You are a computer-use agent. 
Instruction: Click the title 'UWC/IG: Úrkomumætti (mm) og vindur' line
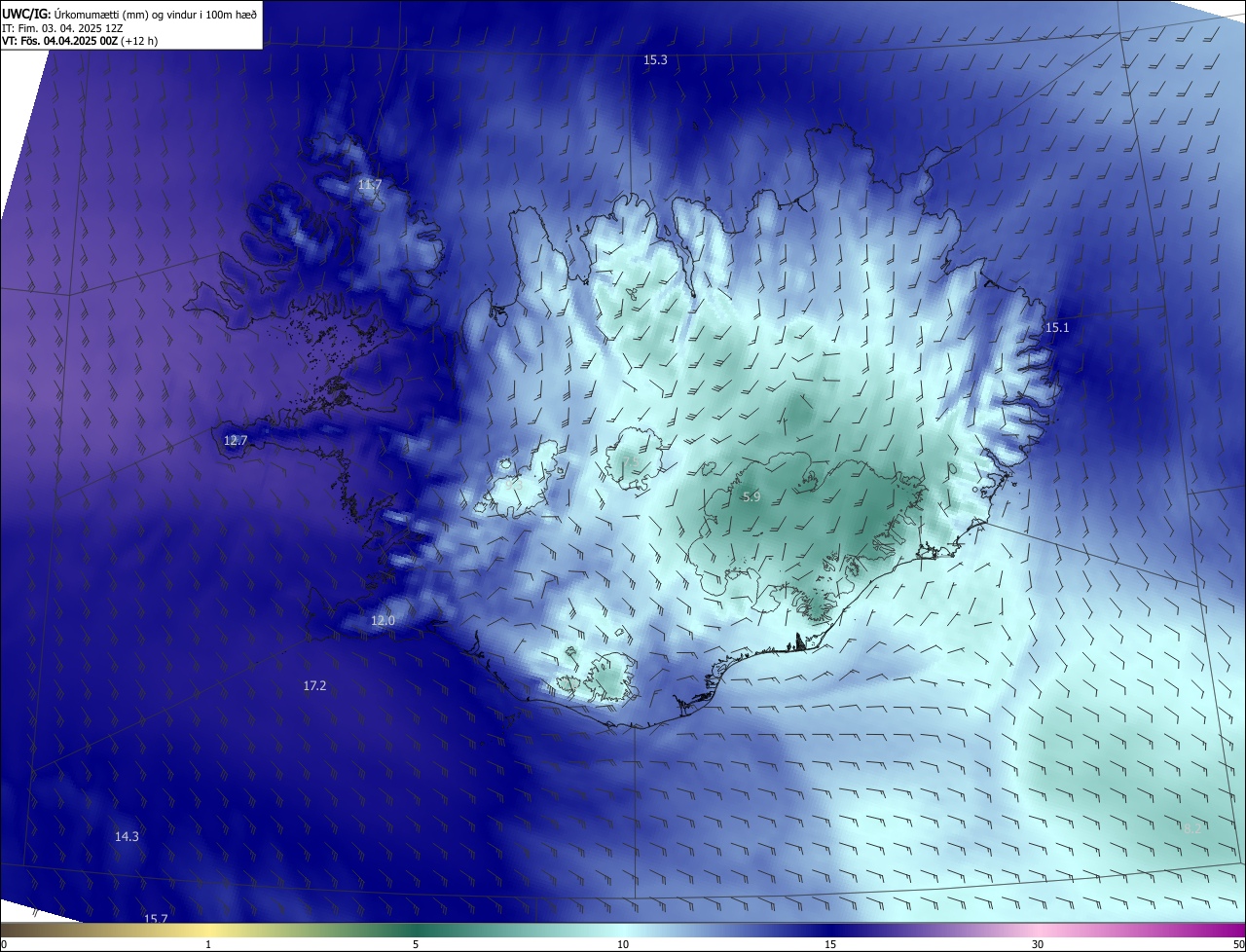[129, 13]
